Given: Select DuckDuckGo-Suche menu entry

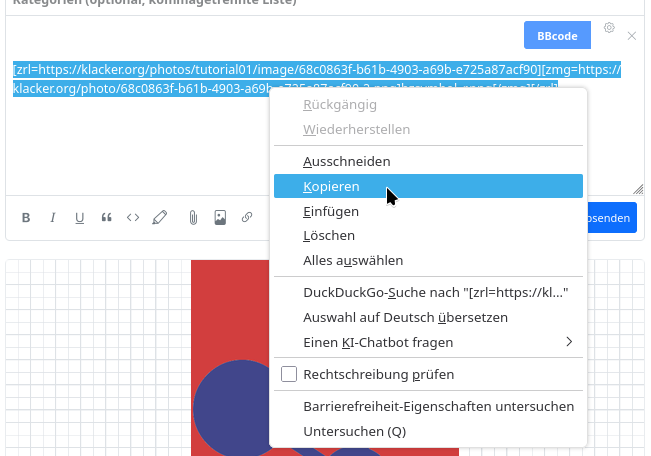Looking at the screenshot, I should pyautogui.click(x=428, y=293).
